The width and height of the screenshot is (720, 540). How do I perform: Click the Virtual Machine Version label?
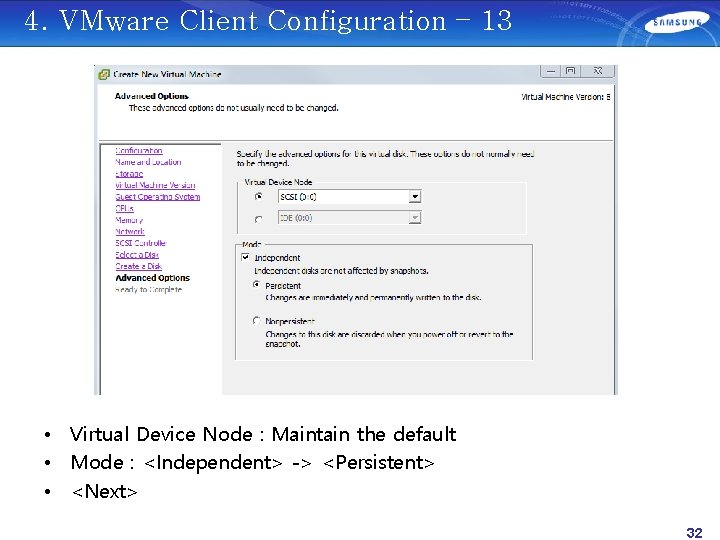pyautogui.click(x=566, y=97)
